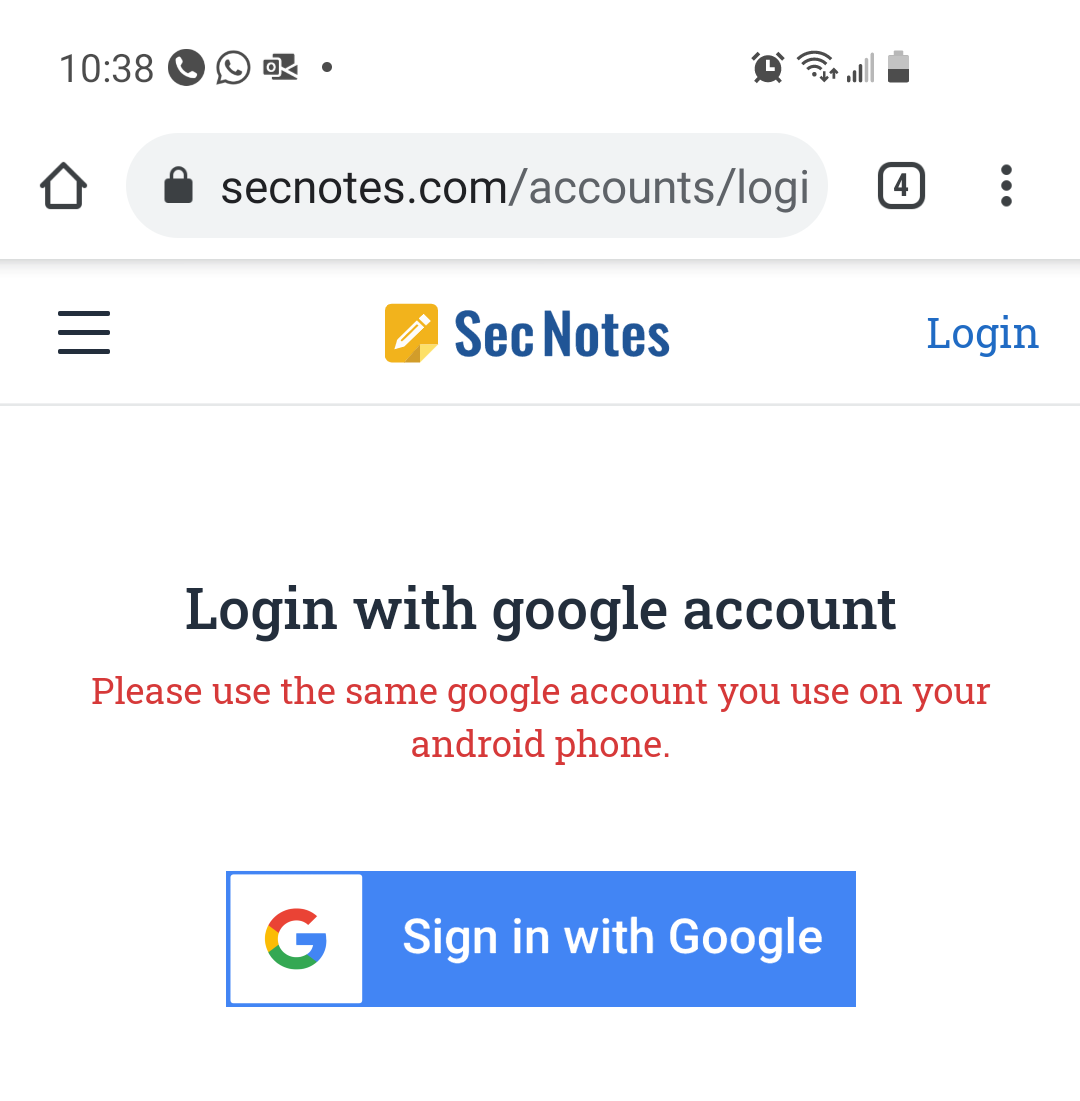Tap the browser home icon
Viewport: 1080px width, 1101px height.
coord(63,186)
